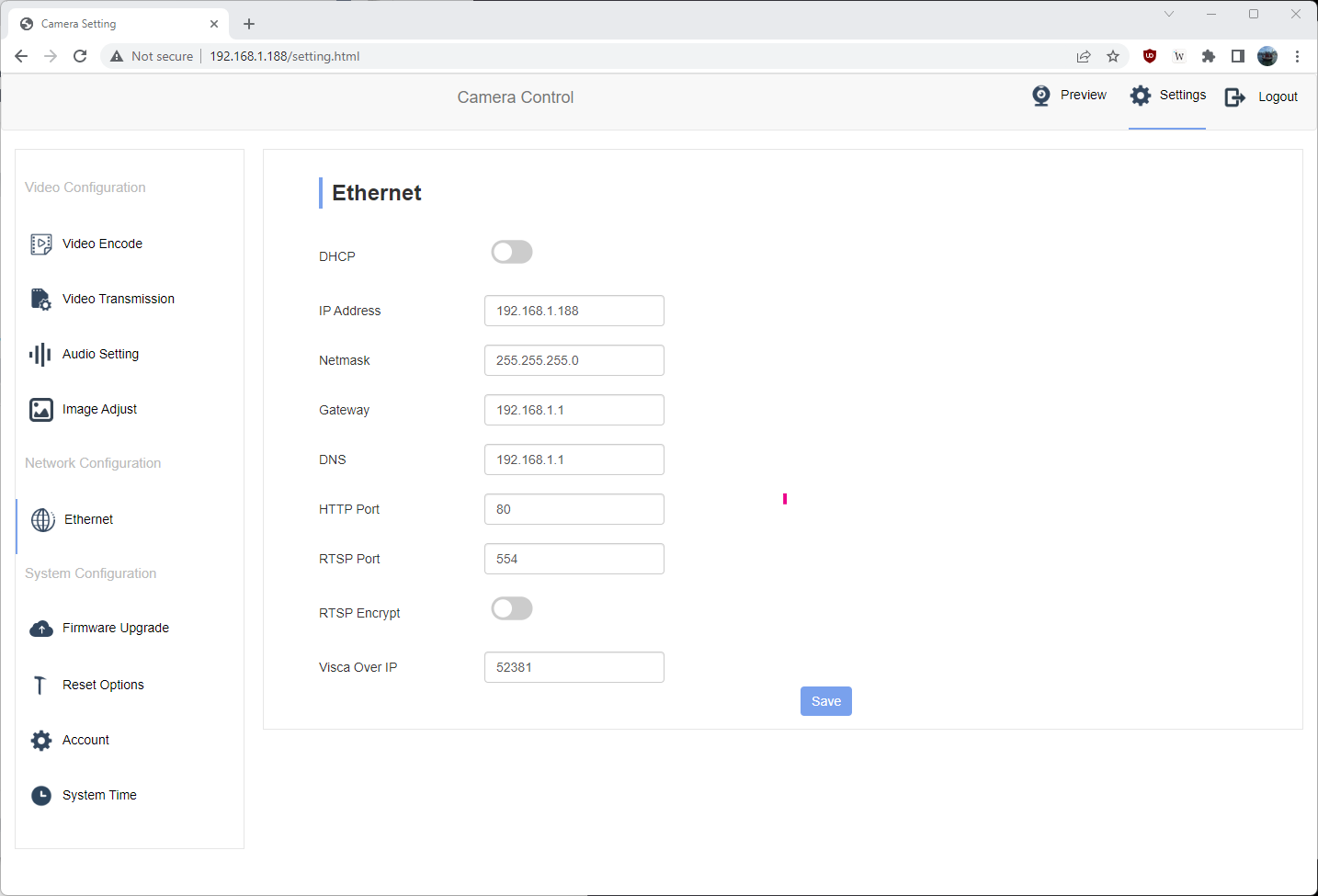Viewport: 1318px width, 896px height.
Task: Select the Image Adjust picture icon
Action: (40, 409)
